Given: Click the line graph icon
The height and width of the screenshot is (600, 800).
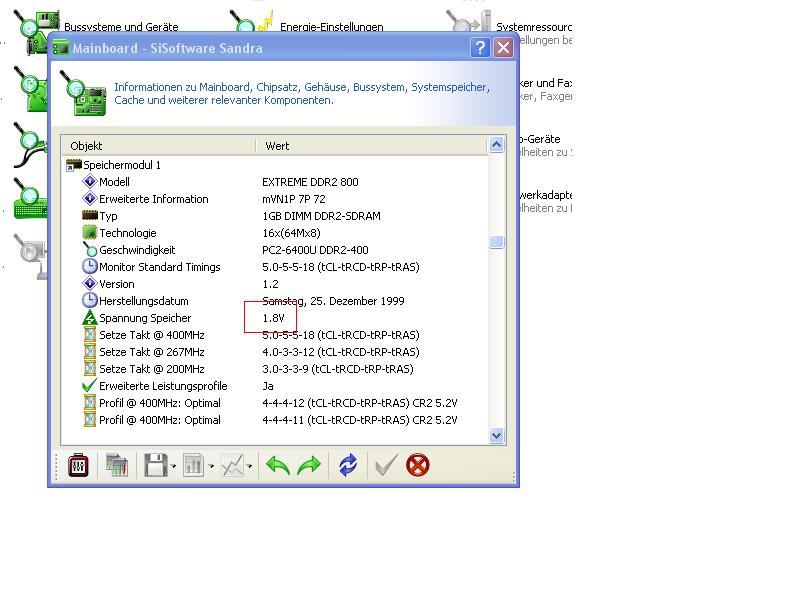Looking at the screenshot, I should [232, 465].
